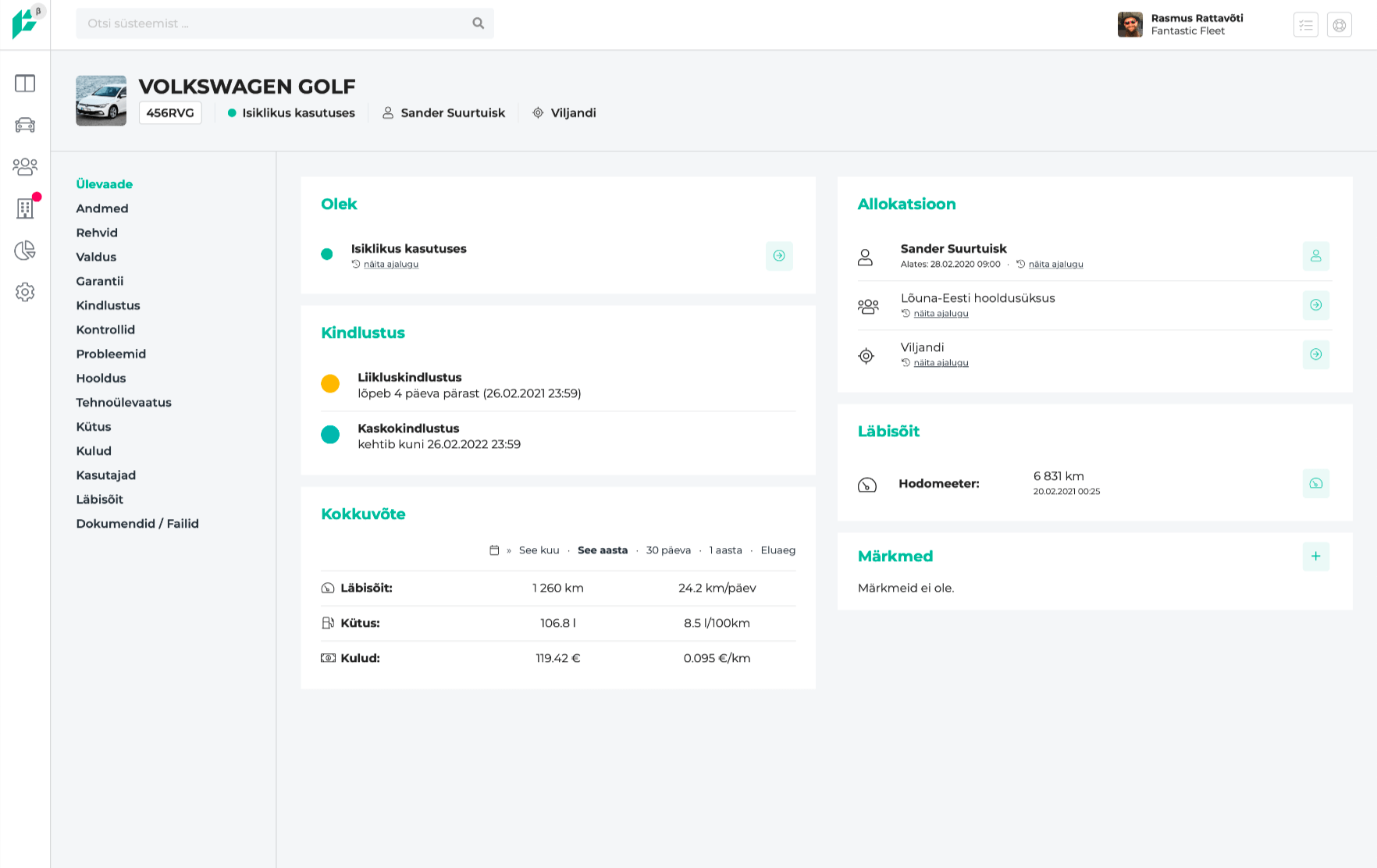Screen dimensions: 1377x868
Task: Open the settings gear icon in sidebar
Action: [x=25, y=292]
